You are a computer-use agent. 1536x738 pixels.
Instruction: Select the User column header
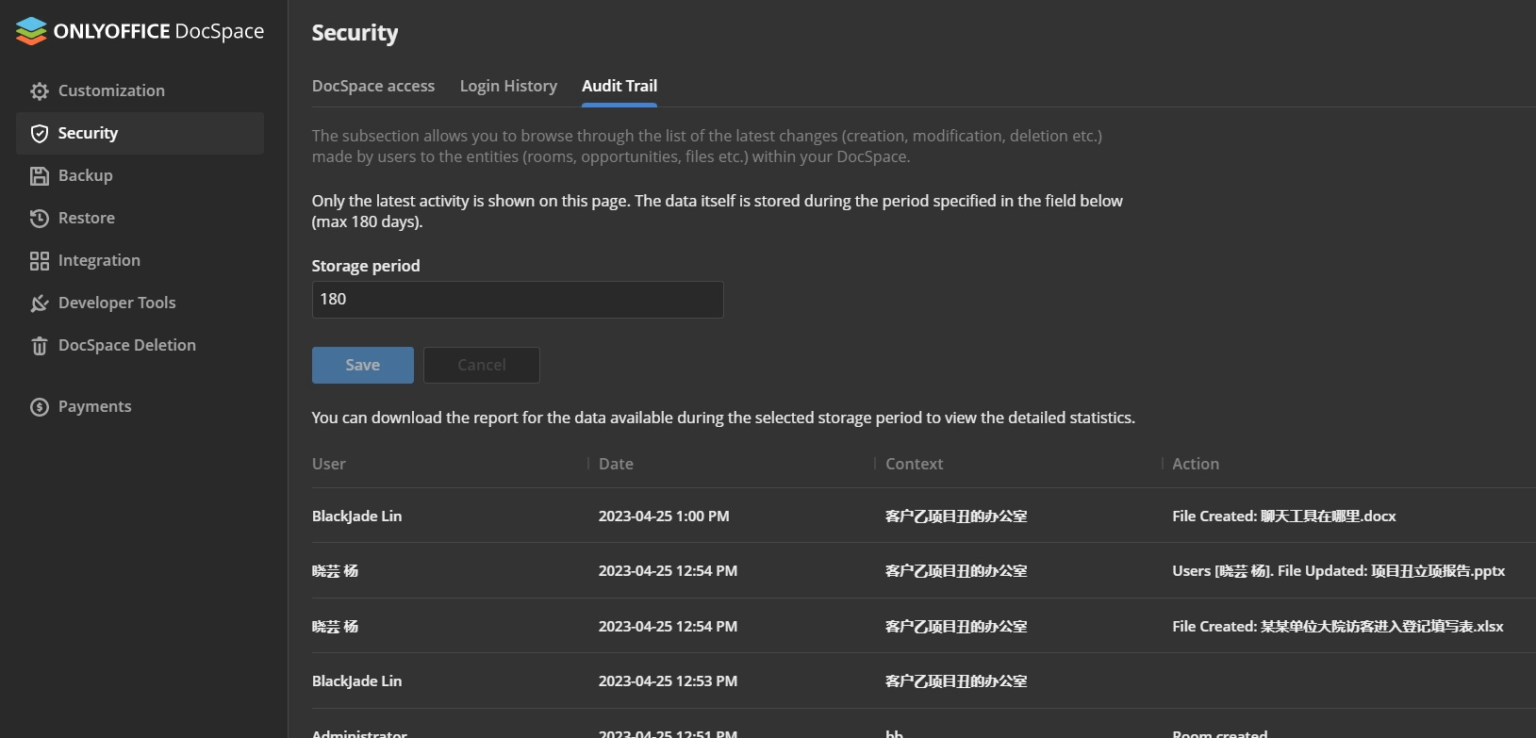coord(330,463)
